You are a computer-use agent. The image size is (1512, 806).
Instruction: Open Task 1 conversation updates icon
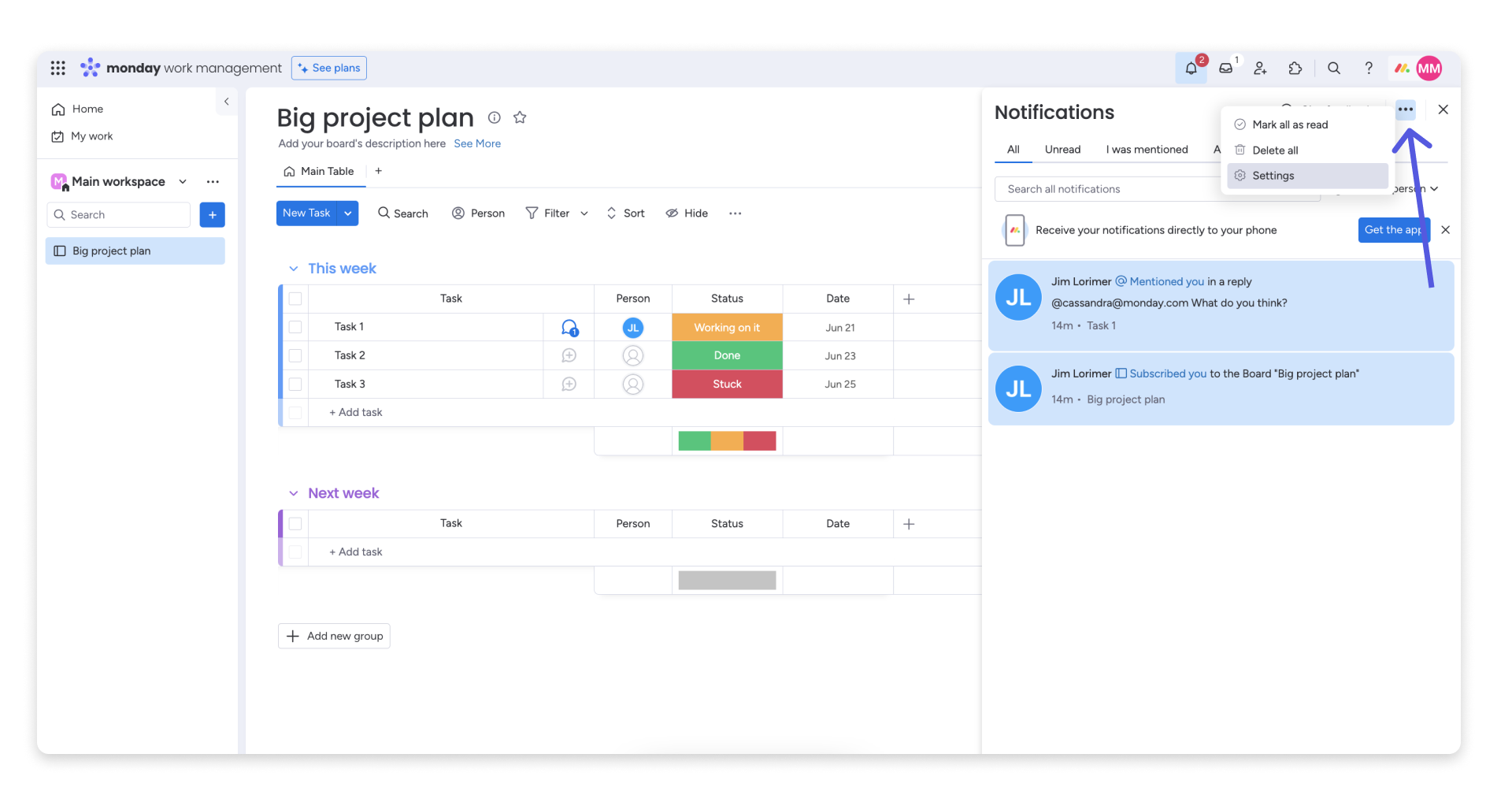(569, 327)
